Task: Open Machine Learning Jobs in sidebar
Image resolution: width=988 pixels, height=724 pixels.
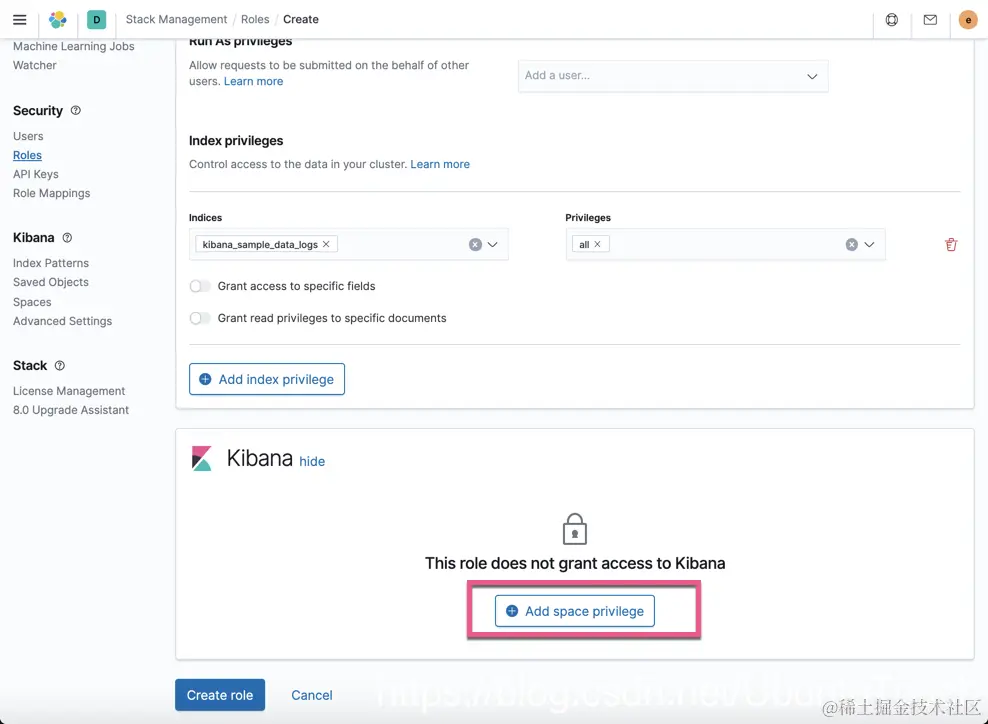Action: click(74, 46)
